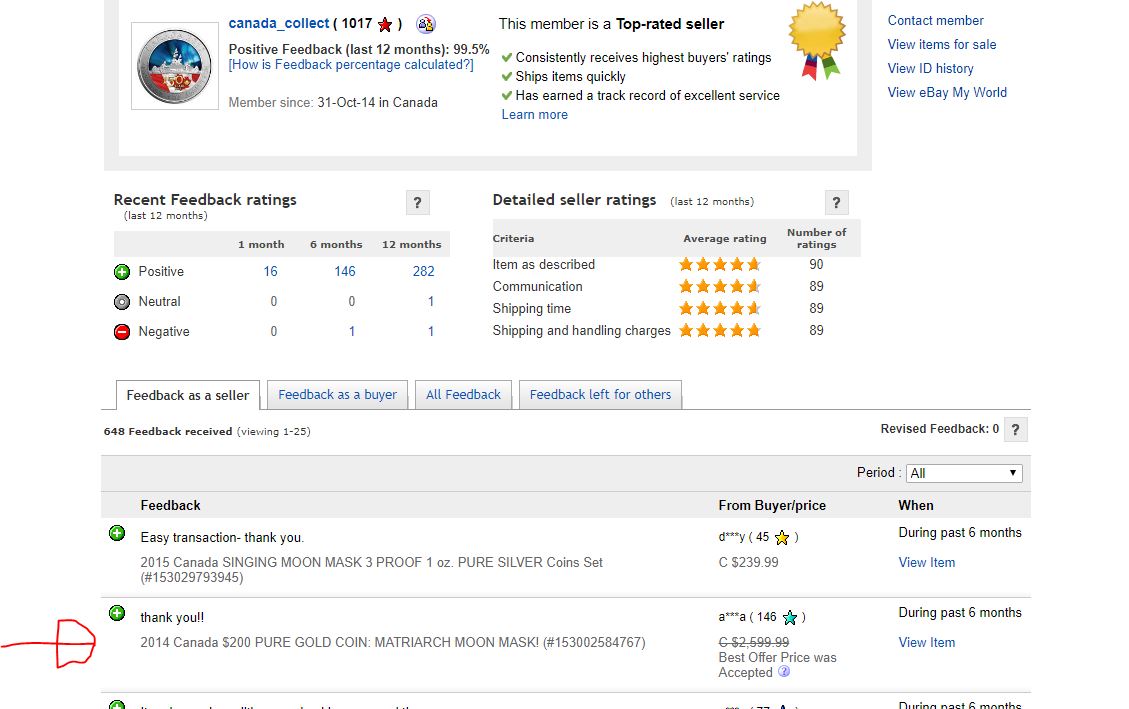Open the 1 negative rating for 12 months
Viewport: 1129px width, 709px height.
(431, 331)
